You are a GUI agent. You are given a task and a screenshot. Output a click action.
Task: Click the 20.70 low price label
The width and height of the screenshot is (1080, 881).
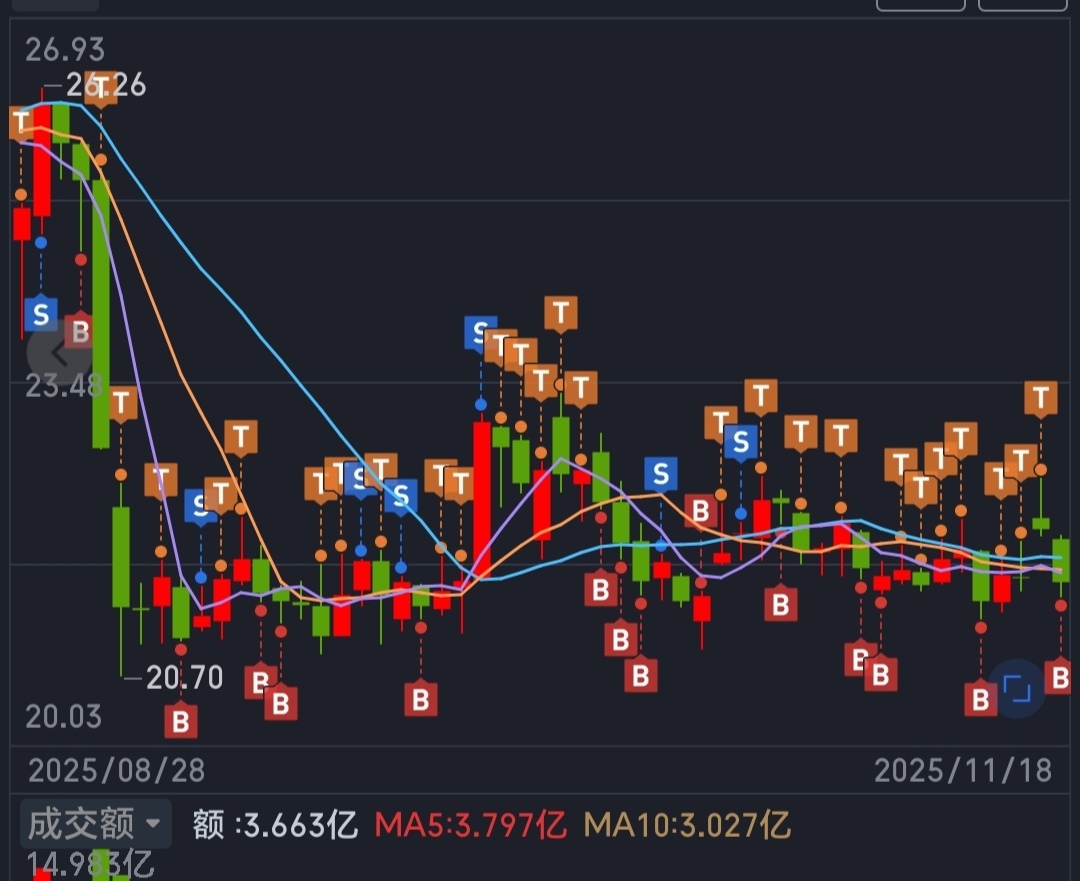click(185, 678)
